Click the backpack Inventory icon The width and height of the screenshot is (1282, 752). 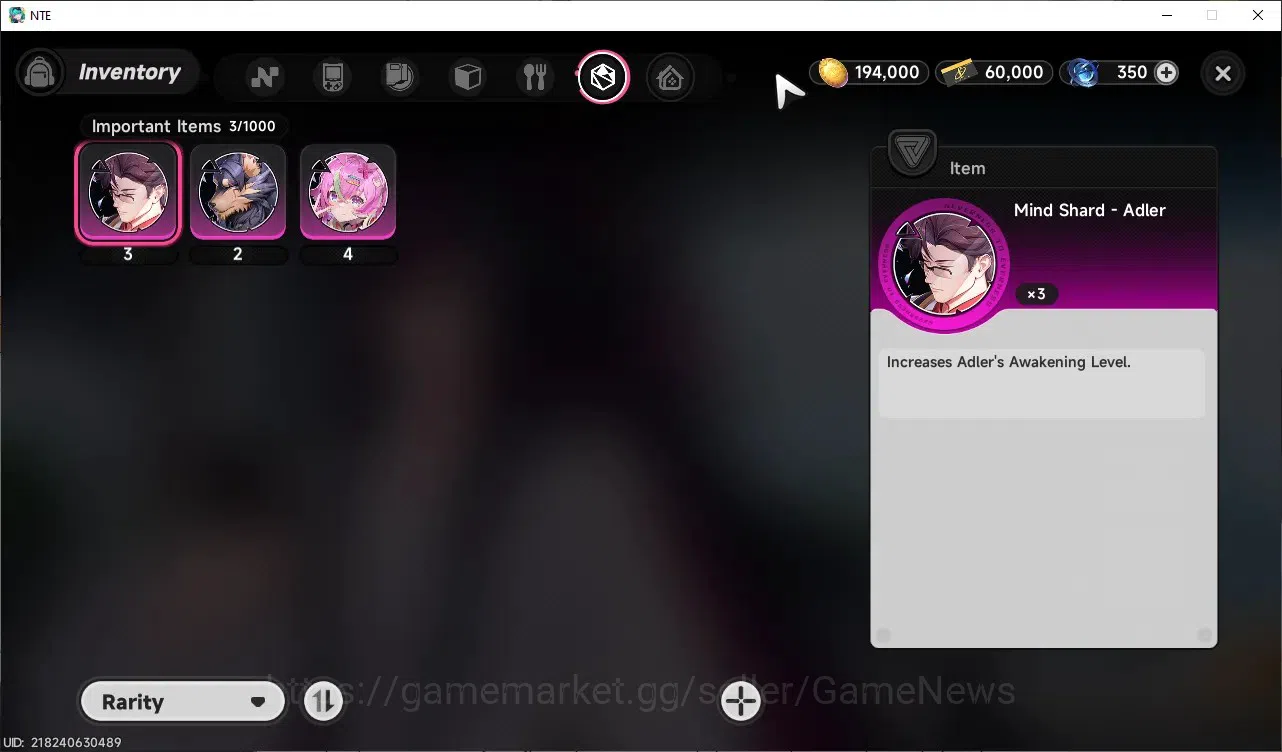tap(40, 73)
